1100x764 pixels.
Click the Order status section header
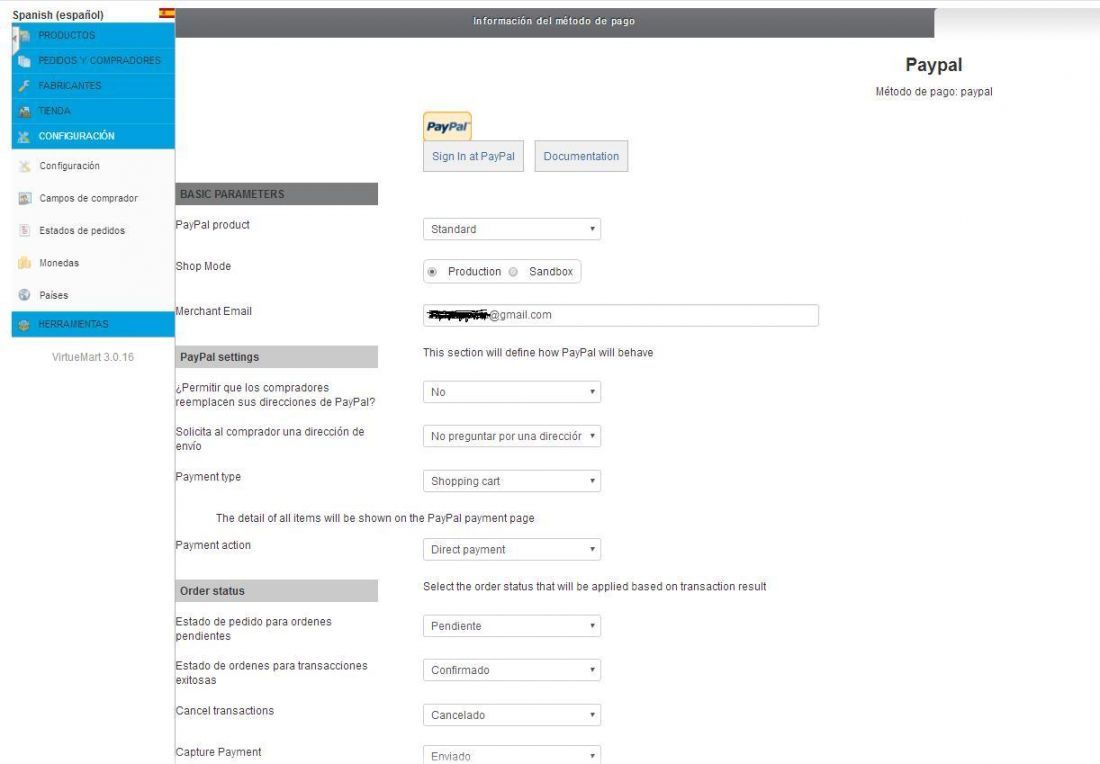[276, 591]
